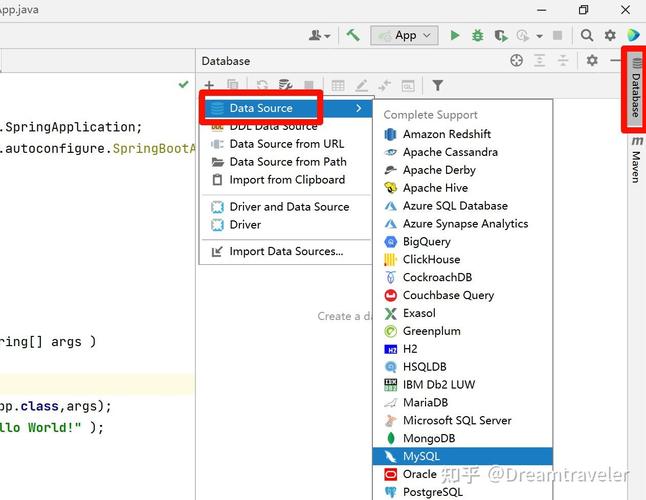This screenshot has height=500, width=646.
Task: Click the edit pencil icon in Database toolbar
Action: tap(361, 85)
